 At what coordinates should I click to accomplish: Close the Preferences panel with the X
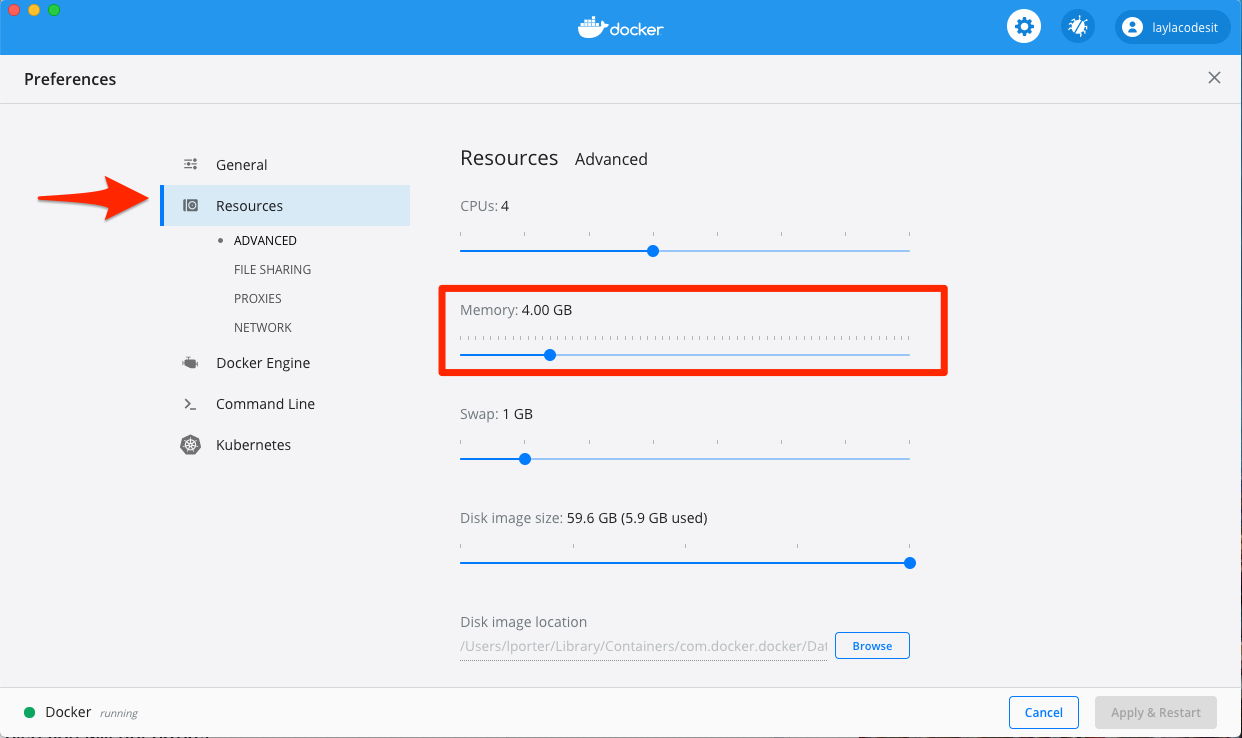1214,78
